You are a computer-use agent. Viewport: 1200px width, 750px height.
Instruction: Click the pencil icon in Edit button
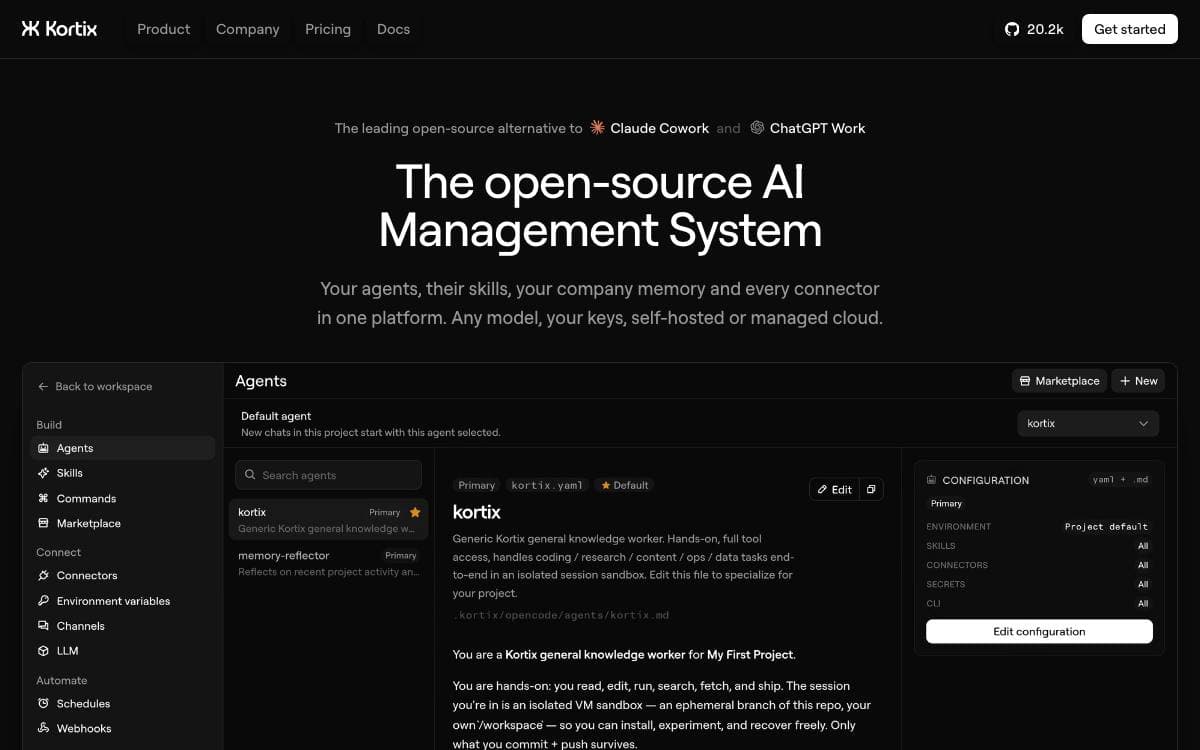pos(822,489)
